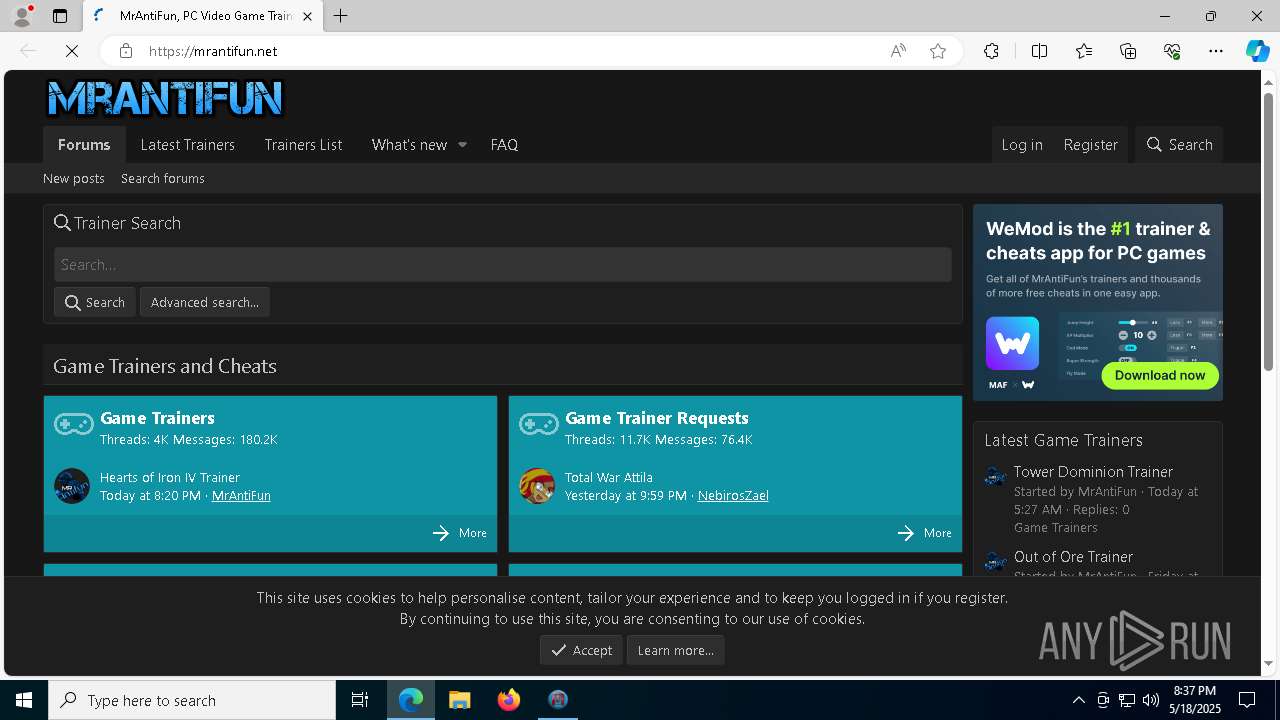Viewport: 1280px width, 720px height.
Task: Open Advanced search options
Action: point(205,302)
